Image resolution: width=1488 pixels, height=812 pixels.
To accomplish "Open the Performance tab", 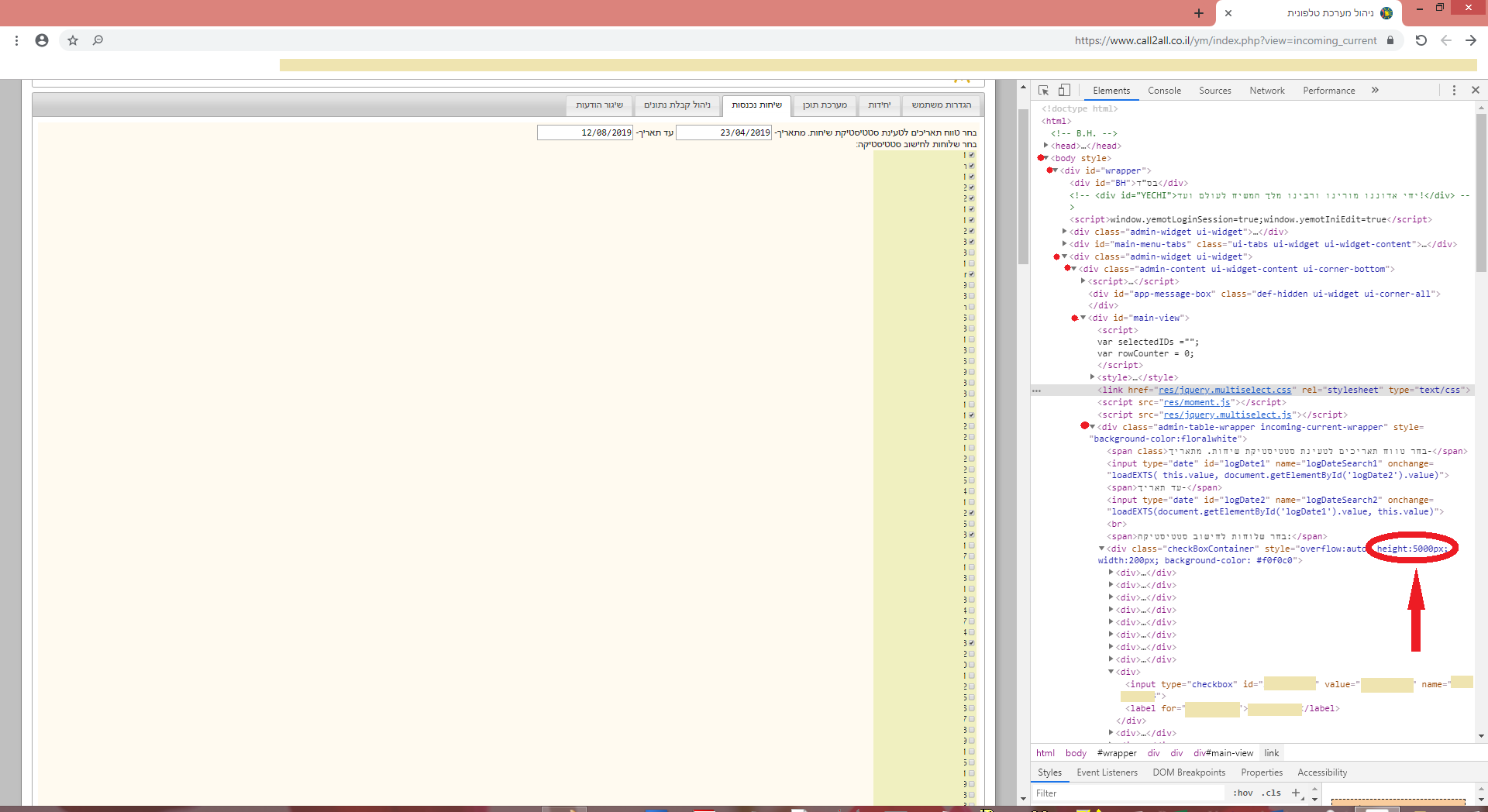I will coord(1328,91).
